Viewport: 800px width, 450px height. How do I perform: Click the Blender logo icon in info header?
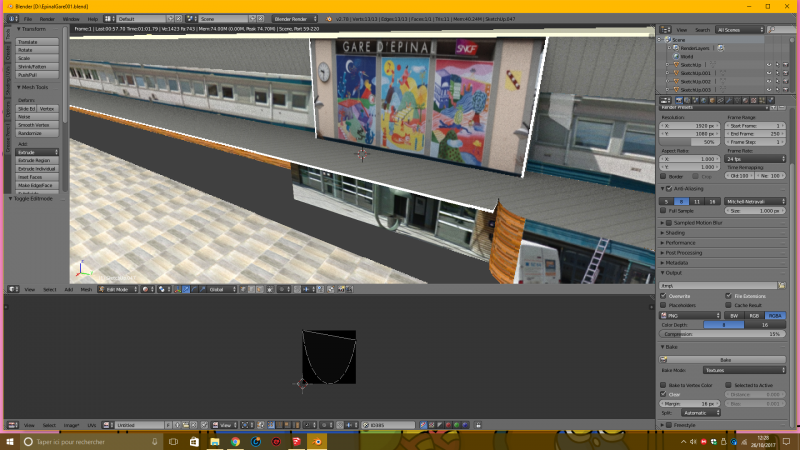coord(329,19)
